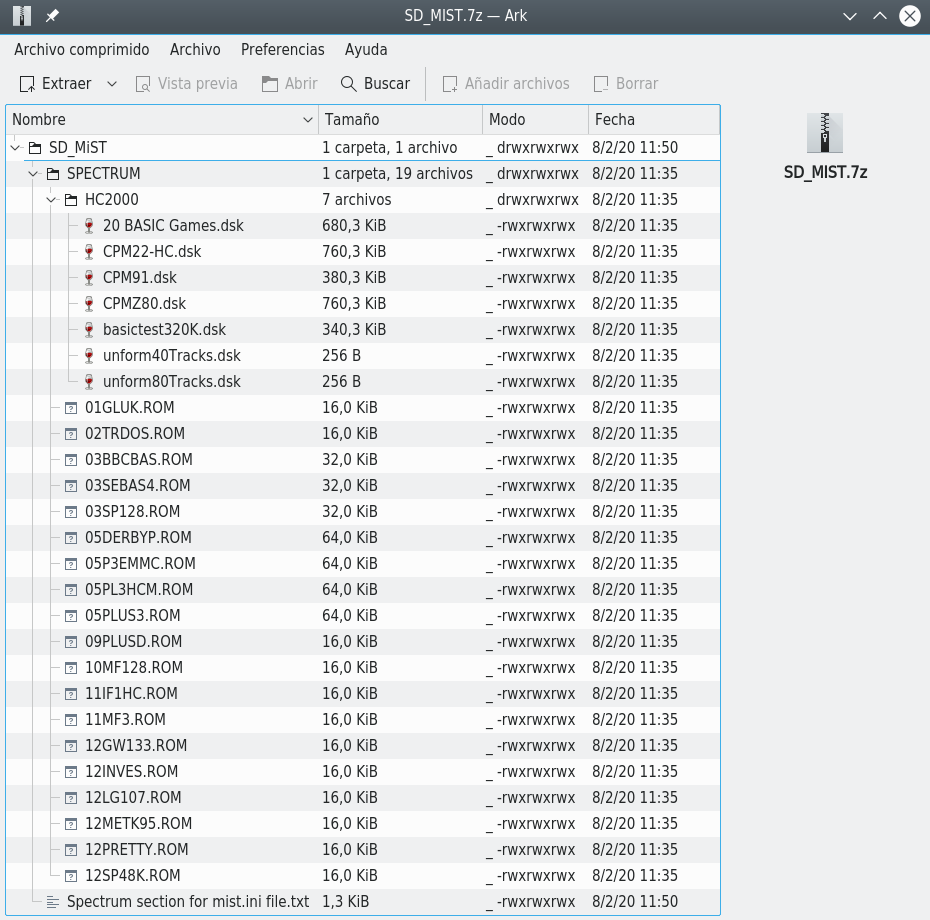Select the 12SP48K.ROM file name
The height and width of the screenshot is (920, 930).
133,876
